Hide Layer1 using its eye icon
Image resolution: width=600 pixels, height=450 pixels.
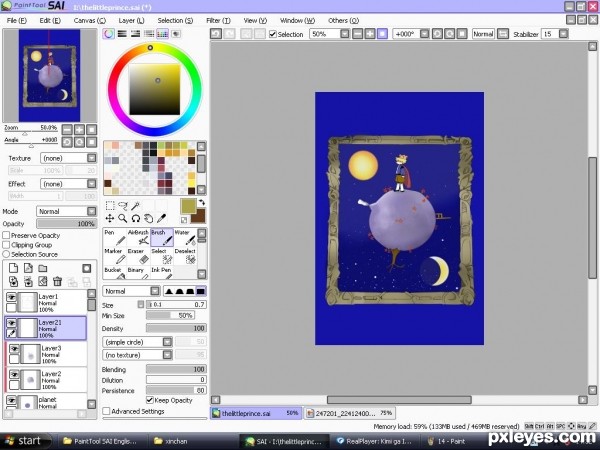(11, 297)
